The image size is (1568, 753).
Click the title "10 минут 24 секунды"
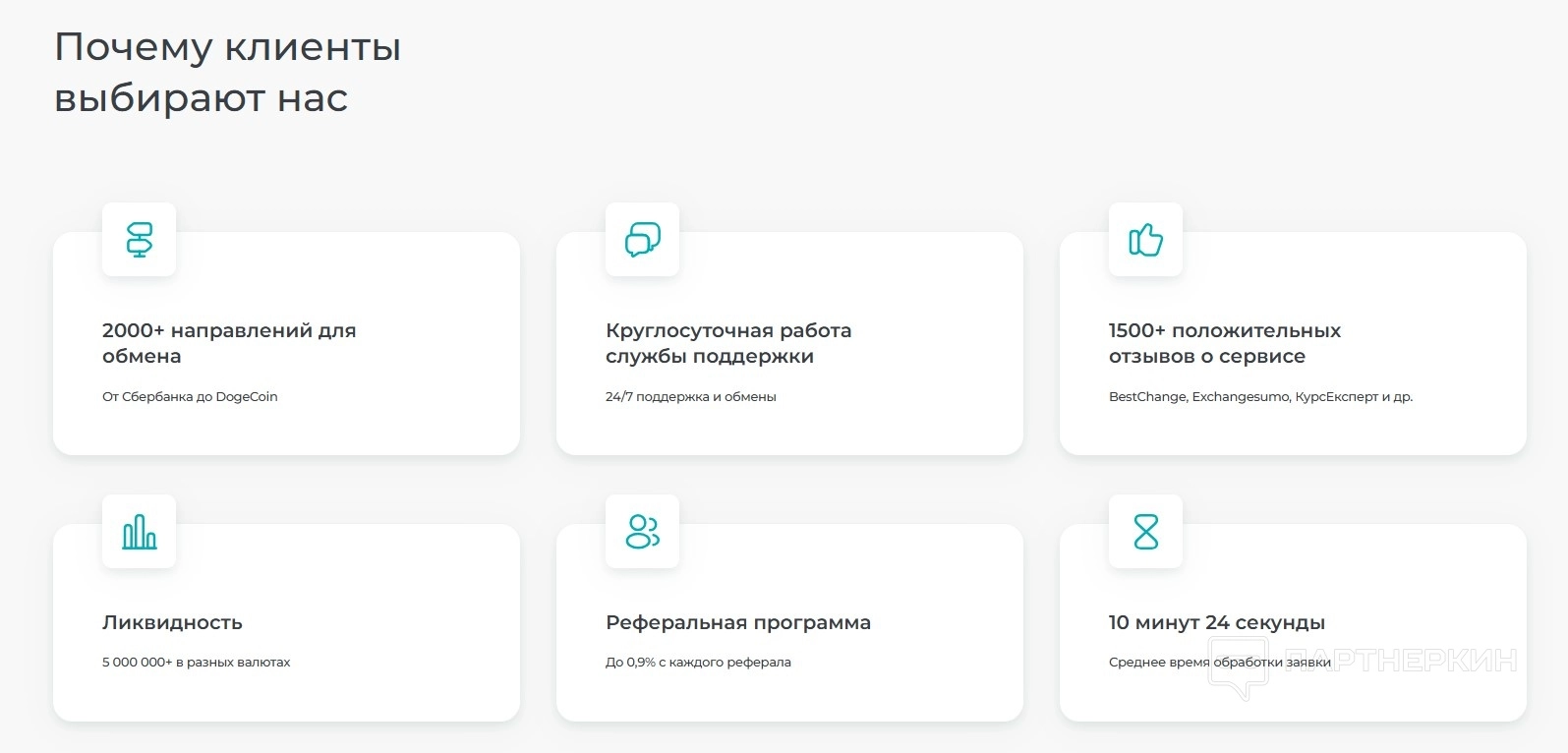coord(1217,622)
